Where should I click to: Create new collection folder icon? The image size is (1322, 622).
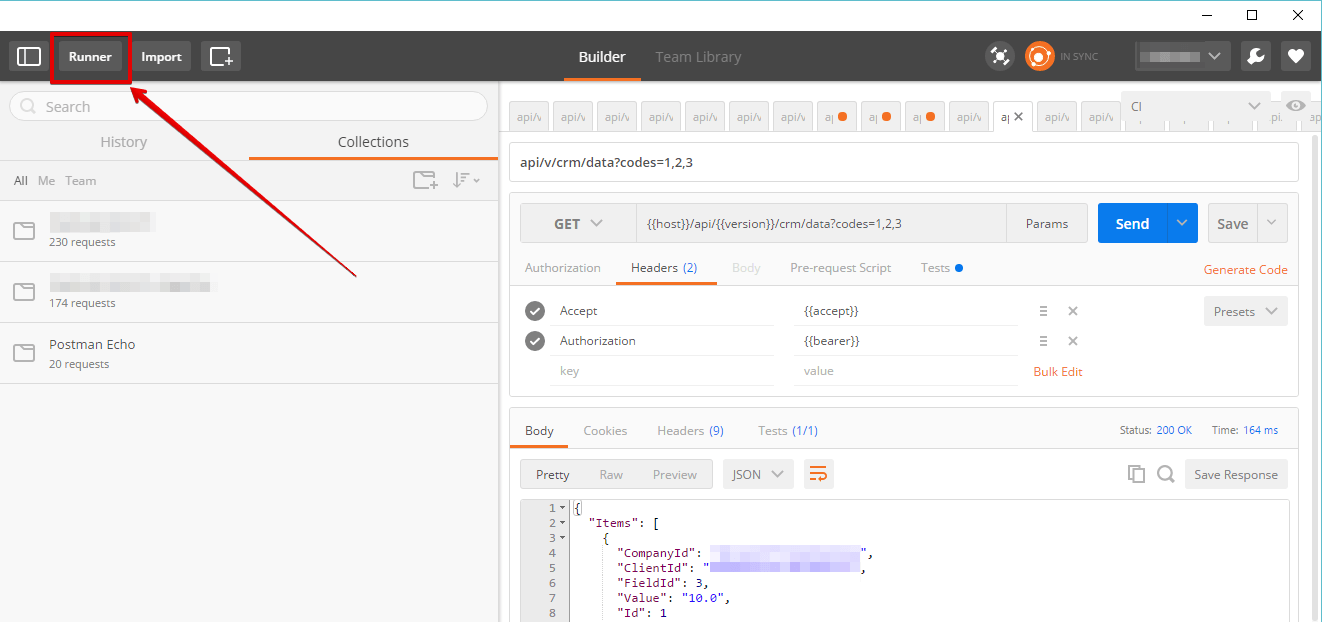tap(425, 180)
